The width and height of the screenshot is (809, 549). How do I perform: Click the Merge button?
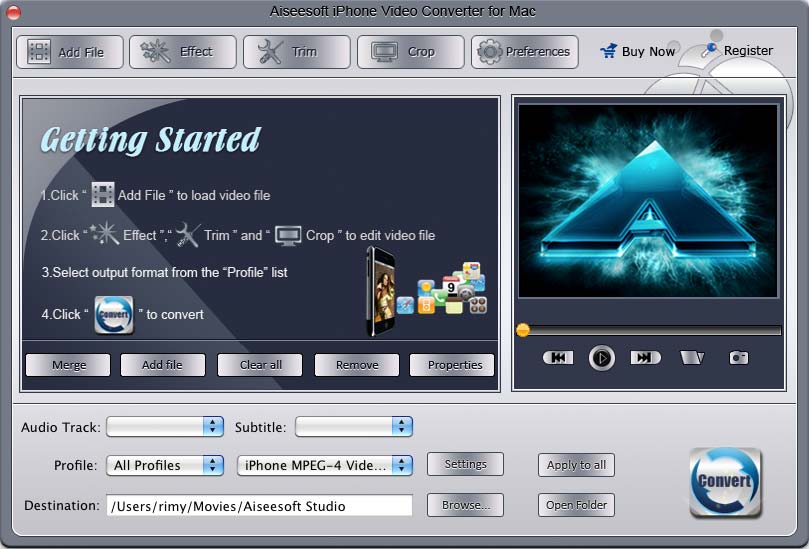coord(69,365)
